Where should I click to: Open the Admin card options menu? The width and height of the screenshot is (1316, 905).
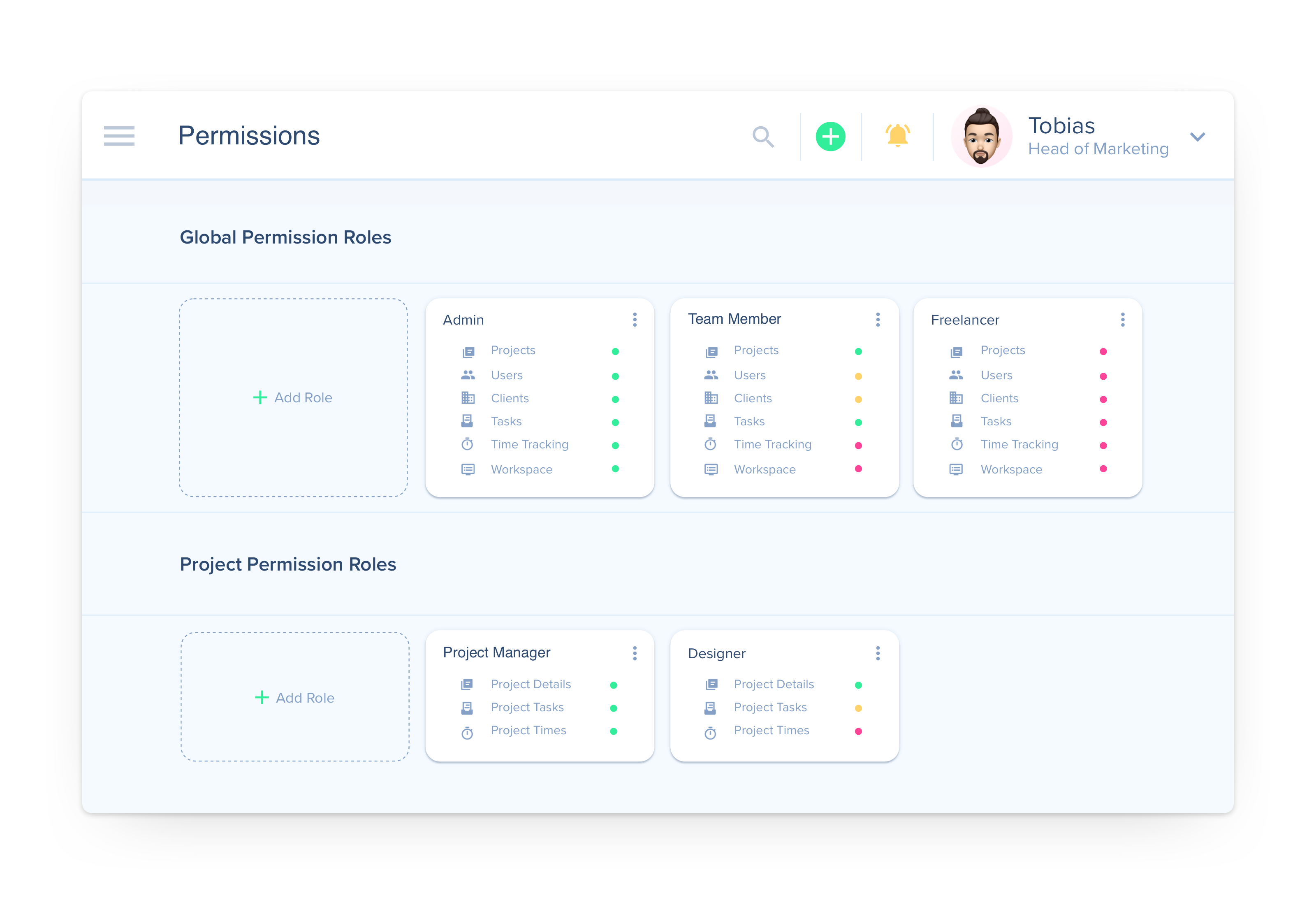[x=635, y=320]
